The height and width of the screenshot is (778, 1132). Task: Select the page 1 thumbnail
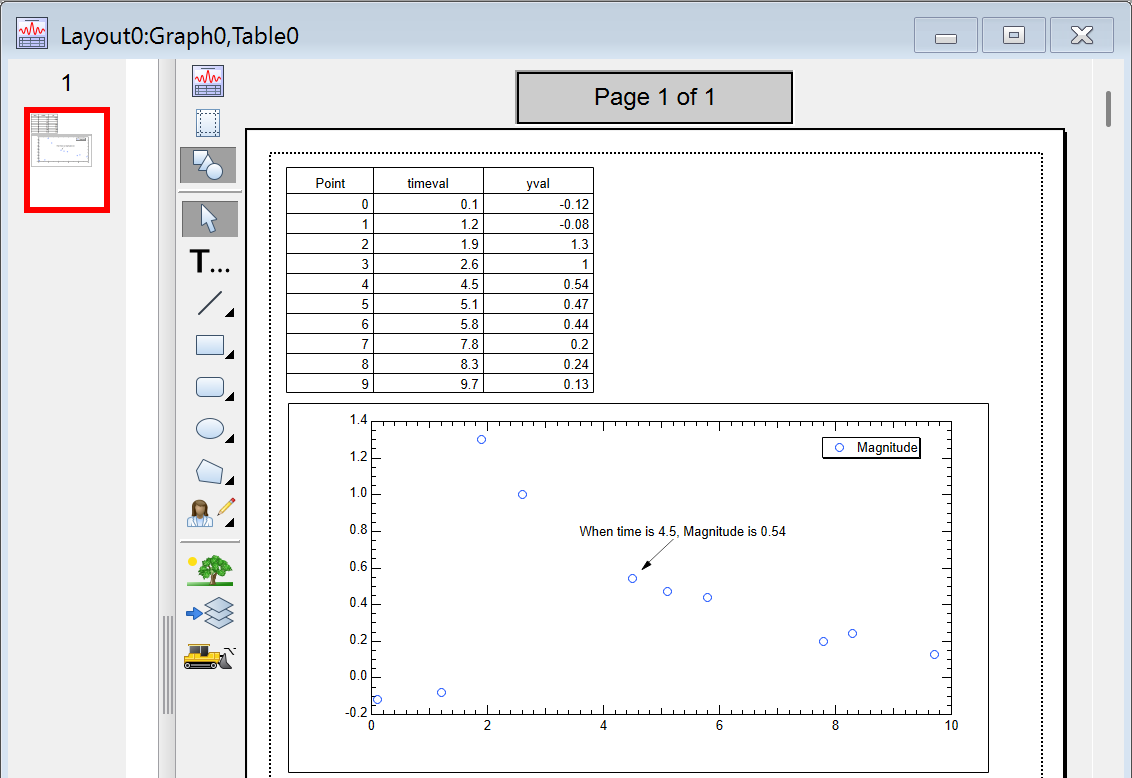pyautogui.click(x=67, y=160)
